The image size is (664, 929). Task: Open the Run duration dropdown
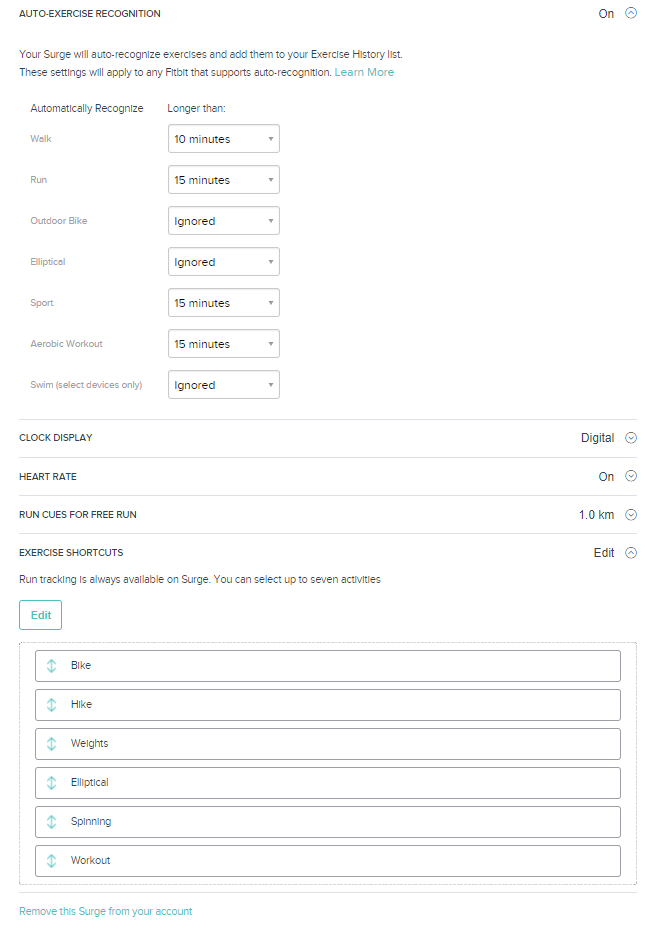(x=224, y=180)
